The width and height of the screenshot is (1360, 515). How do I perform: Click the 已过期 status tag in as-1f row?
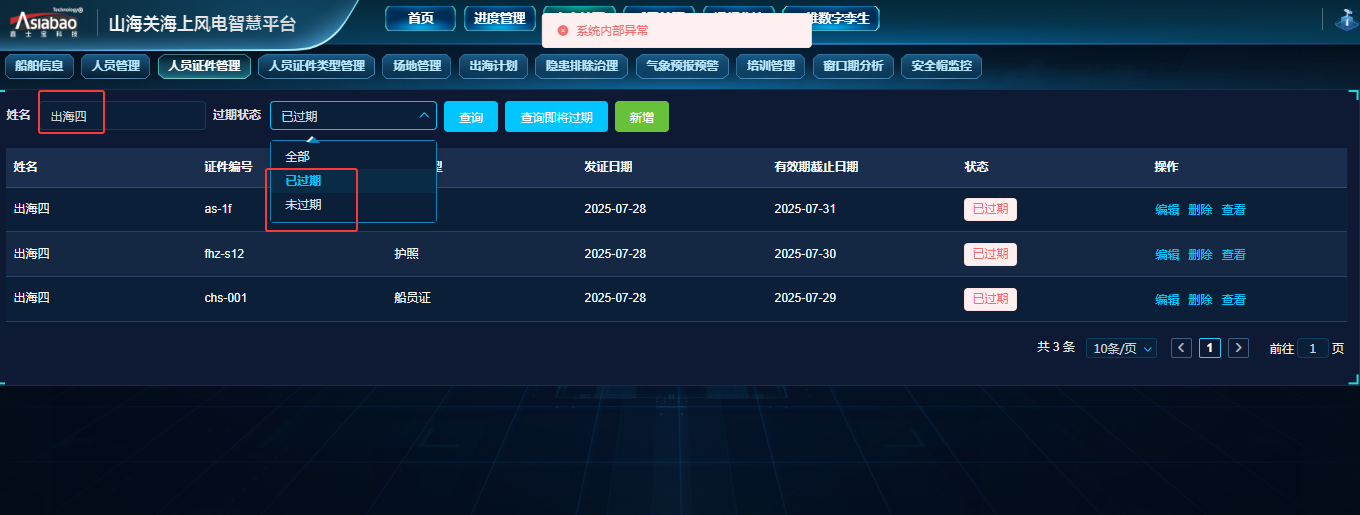990,209
